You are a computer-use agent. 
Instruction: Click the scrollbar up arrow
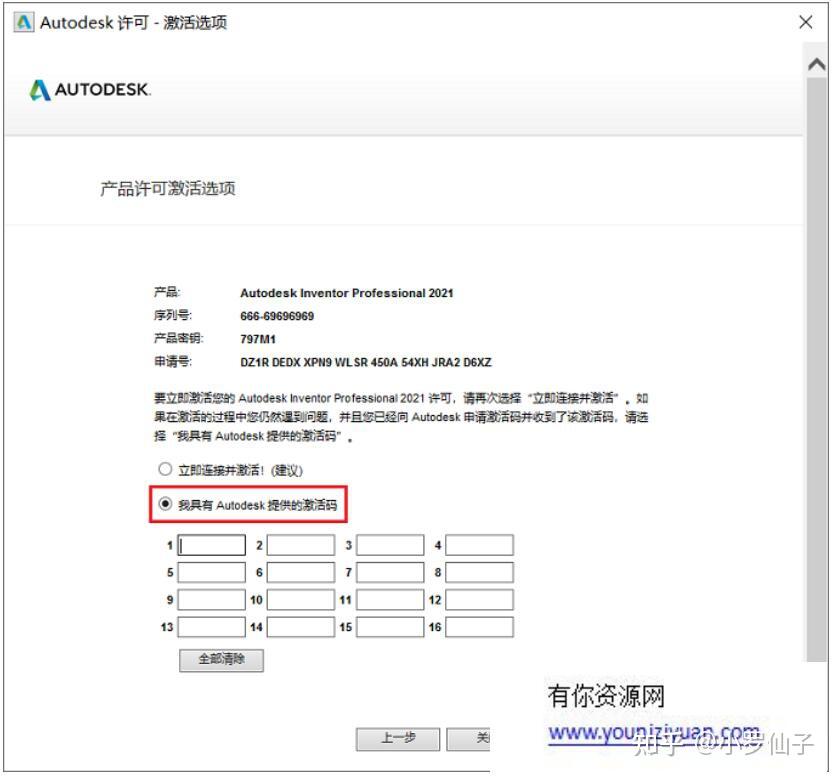point(817,65)
